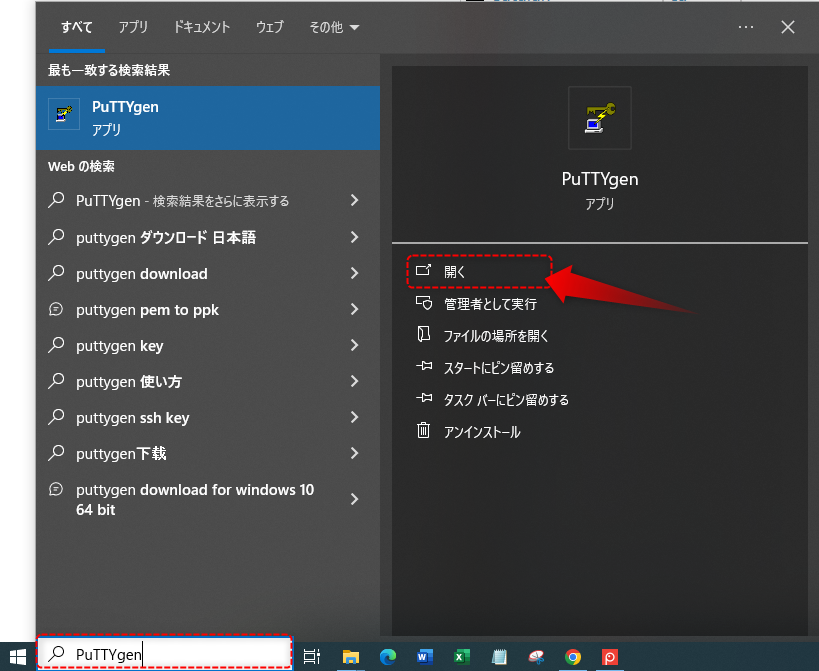Switch to the ドキュメント tab

pos(202,27)
